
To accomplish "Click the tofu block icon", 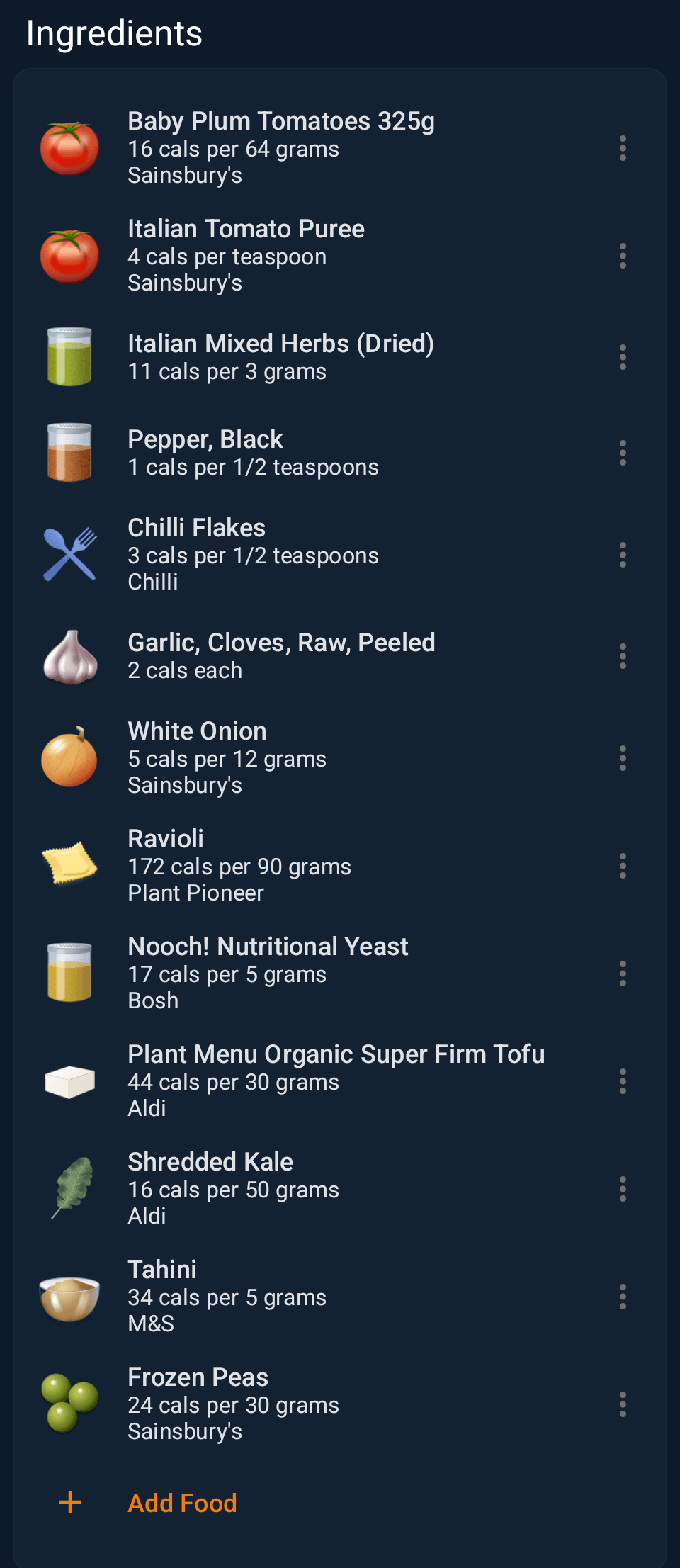I will point(69,1081).
